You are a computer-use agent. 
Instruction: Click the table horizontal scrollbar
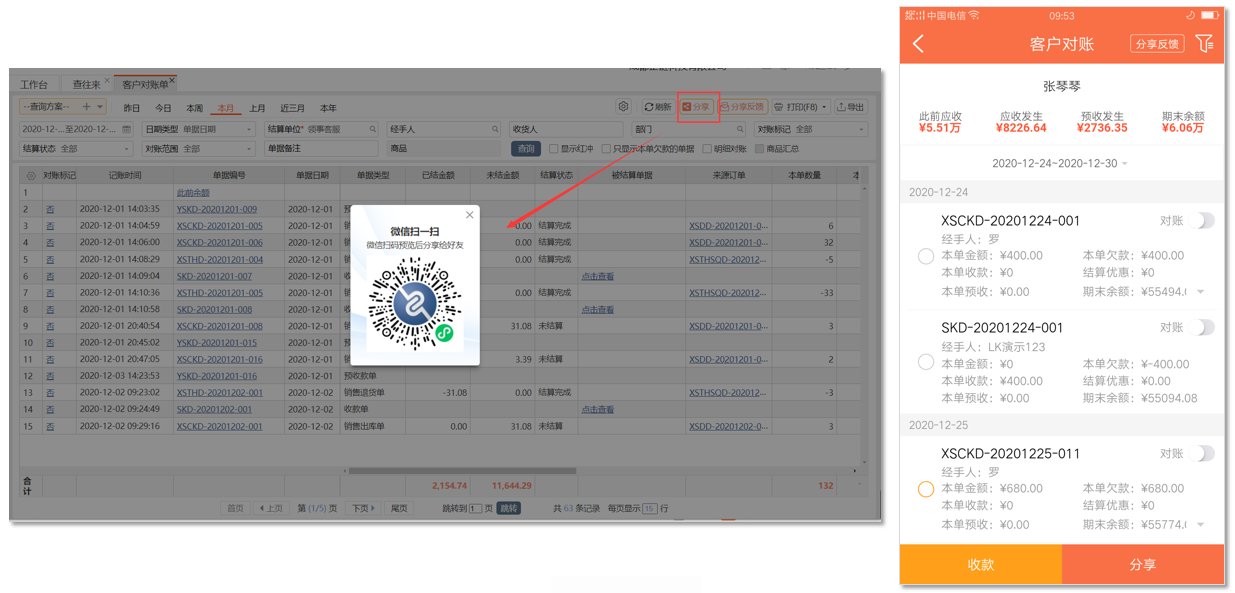click(462, 470)
